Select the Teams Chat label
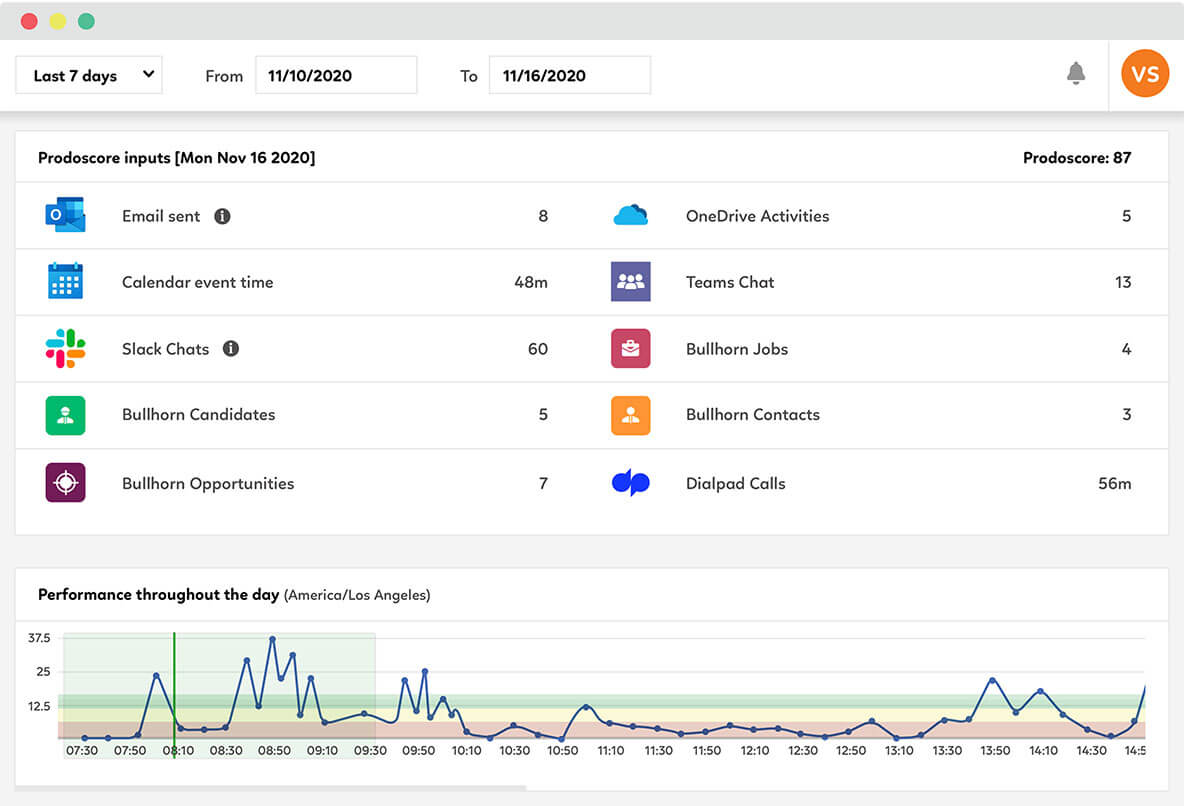Viewport: 1184px width, 806px height. (x=730, y=283)
